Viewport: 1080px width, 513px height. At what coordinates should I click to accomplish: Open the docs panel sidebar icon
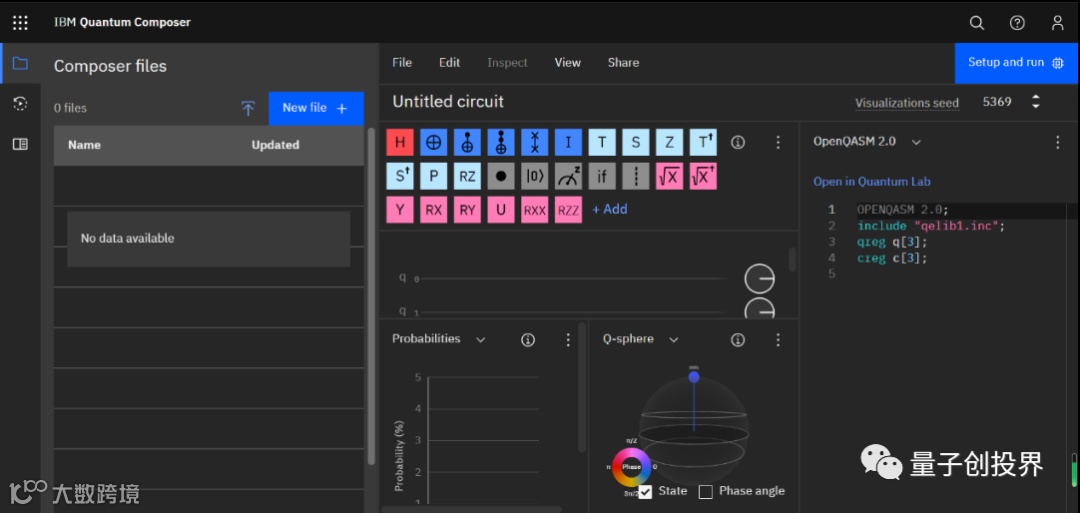21,145
